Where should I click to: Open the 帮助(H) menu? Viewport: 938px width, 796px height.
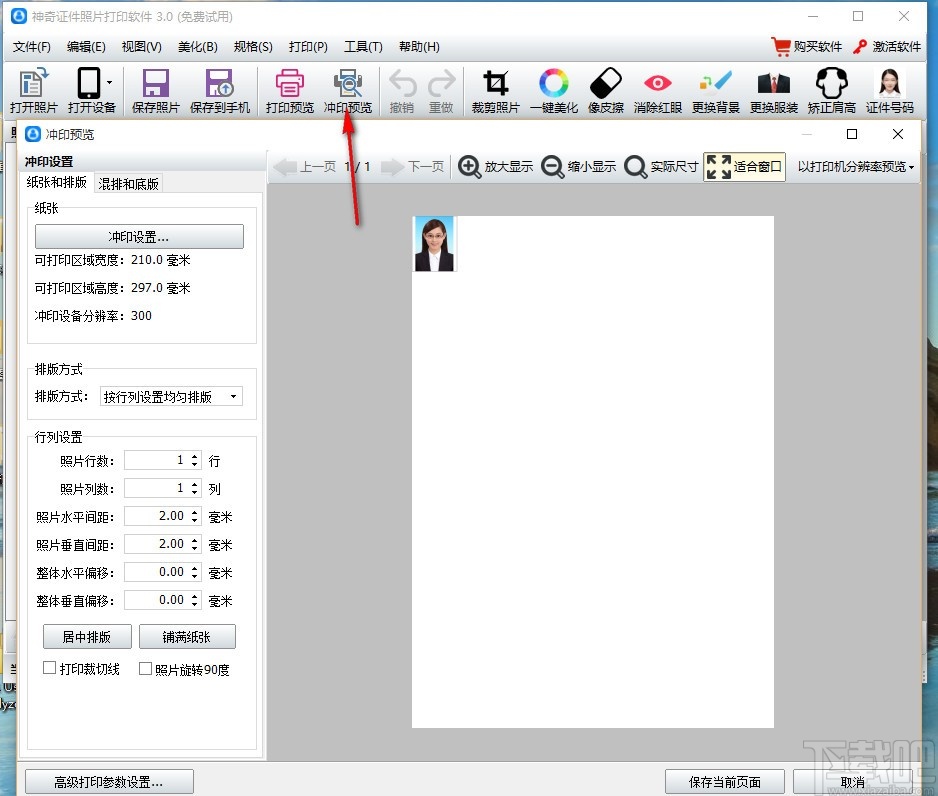(x=419, y=47)
